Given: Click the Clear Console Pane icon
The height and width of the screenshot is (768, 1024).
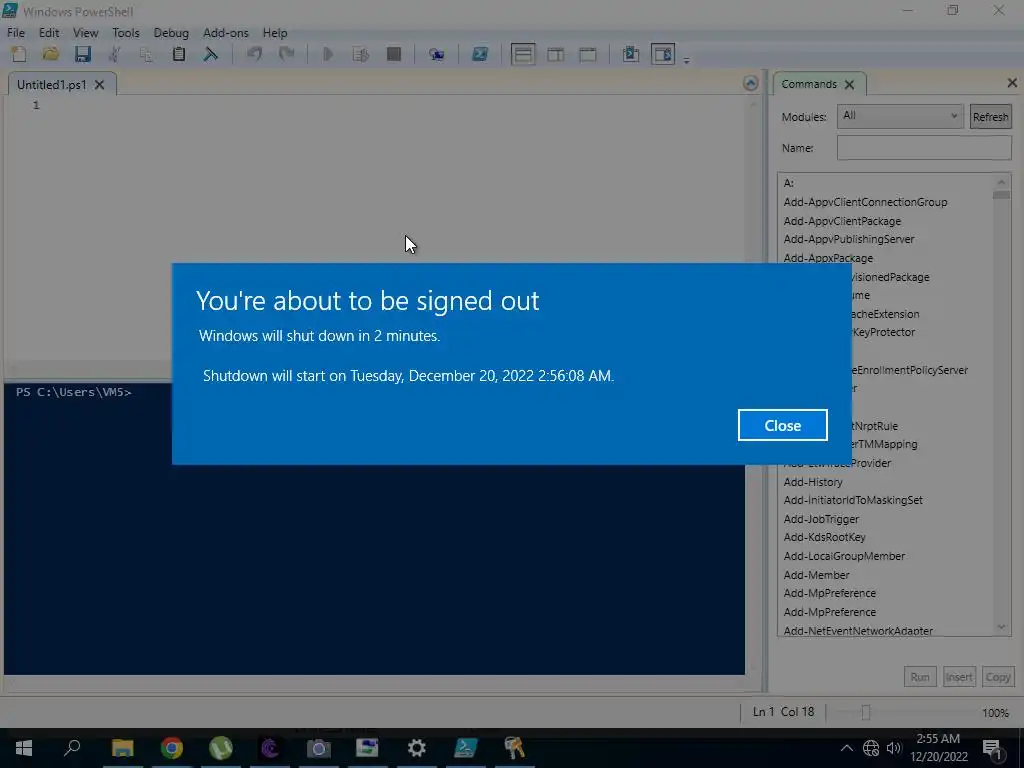Looking at the screenshot, I should pos(210,54).
